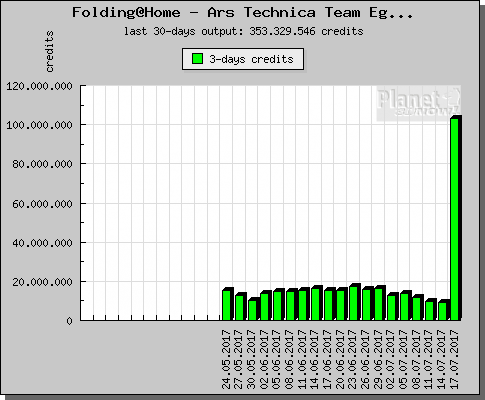Select the 60.000.000 y-axis value
Viewport: 485px width, 400px height.
(x=42, y=204)
